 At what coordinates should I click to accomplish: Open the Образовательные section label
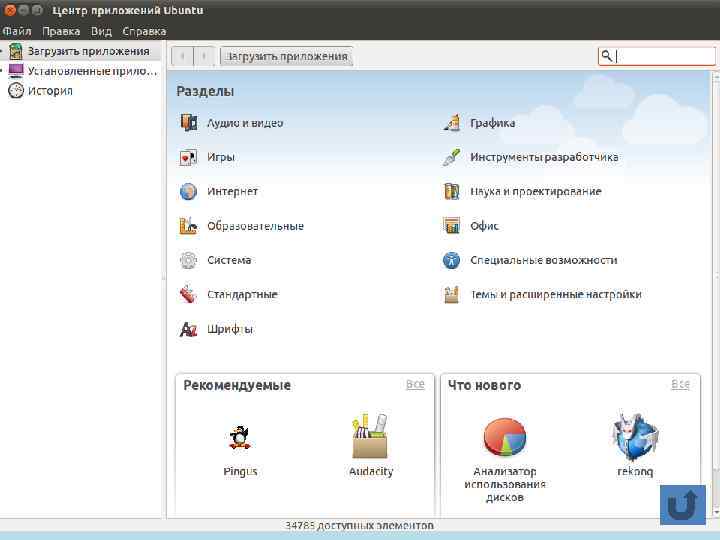(255, 226)
